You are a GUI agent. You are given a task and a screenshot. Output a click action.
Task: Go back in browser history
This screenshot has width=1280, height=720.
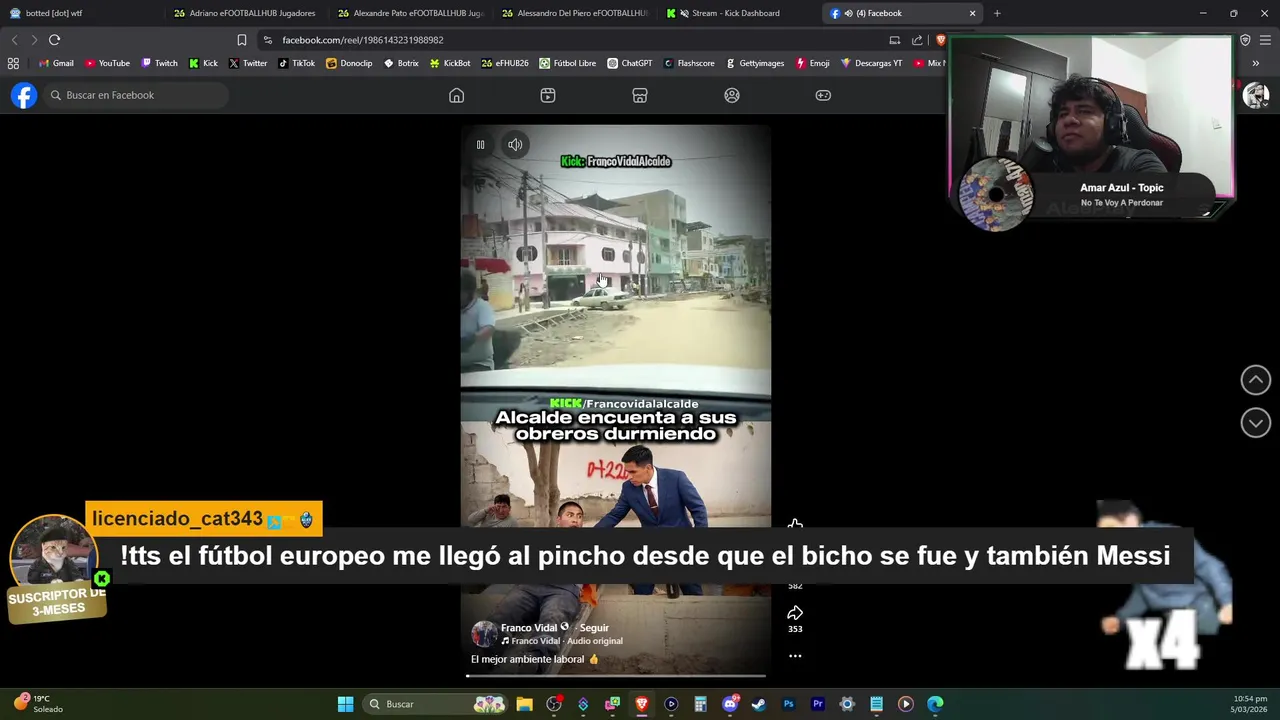(x=14, y=40)
